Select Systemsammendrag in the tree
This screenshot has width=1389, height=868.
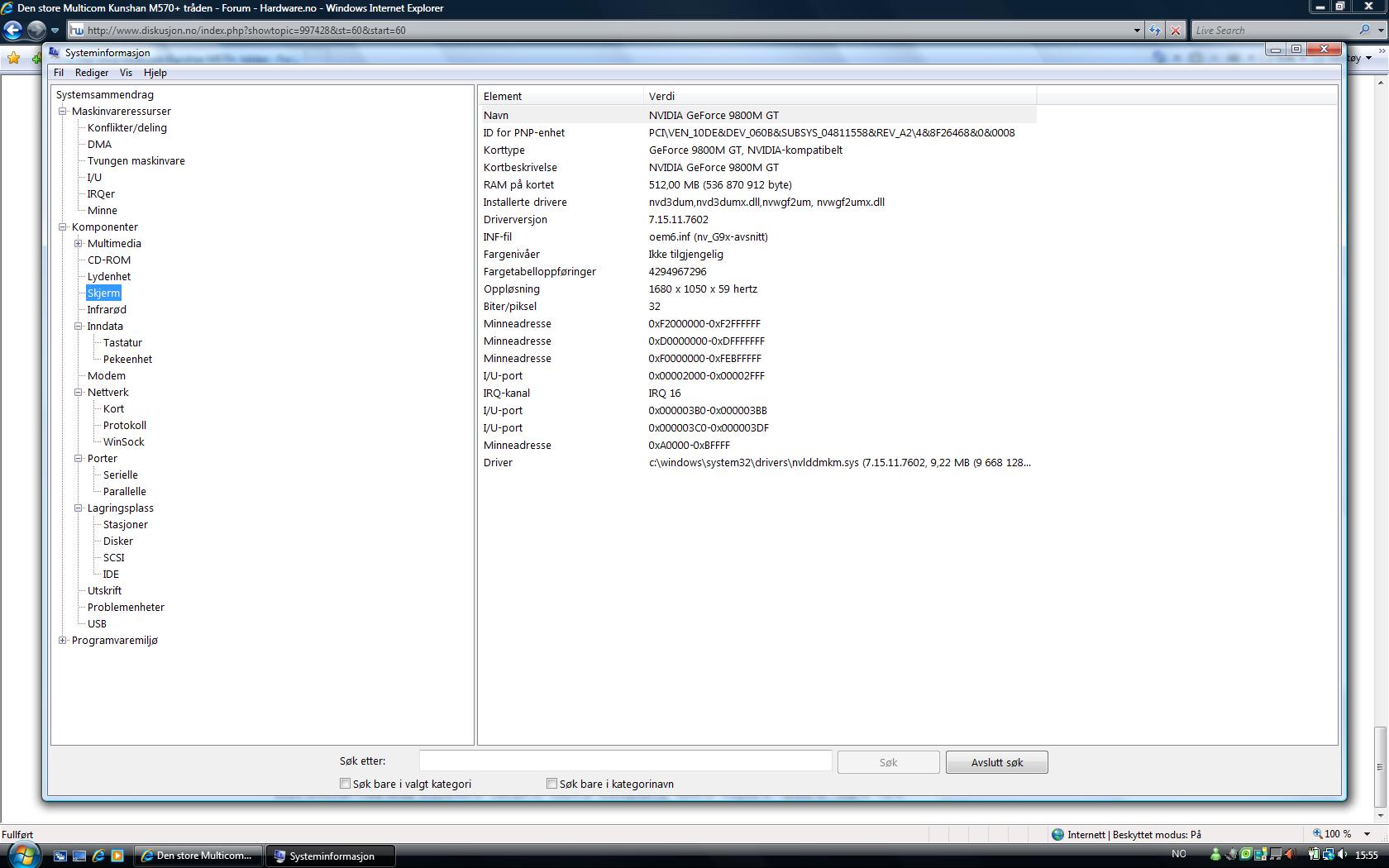(x=105, y=95)
